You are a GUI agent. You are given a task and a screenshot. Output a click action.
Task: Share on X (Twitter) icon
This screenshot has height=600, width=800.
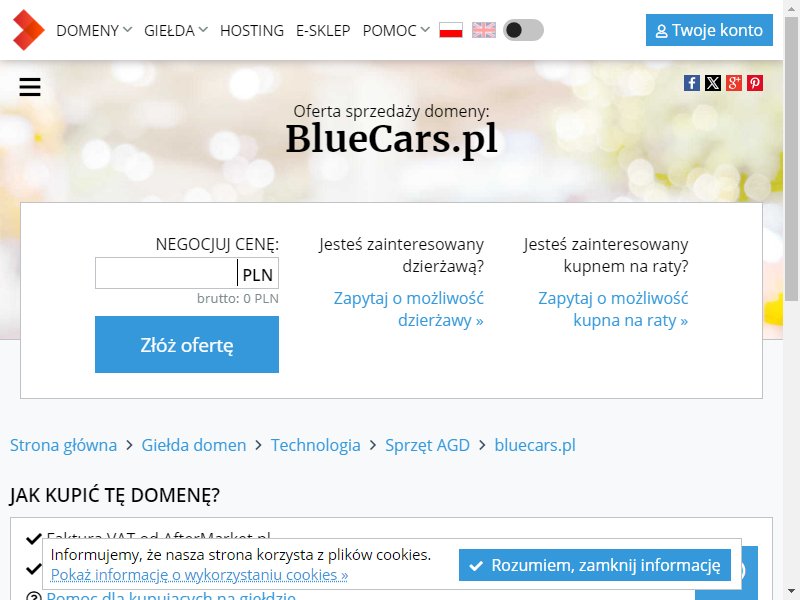pyautogui.click(x=713, y=83)
